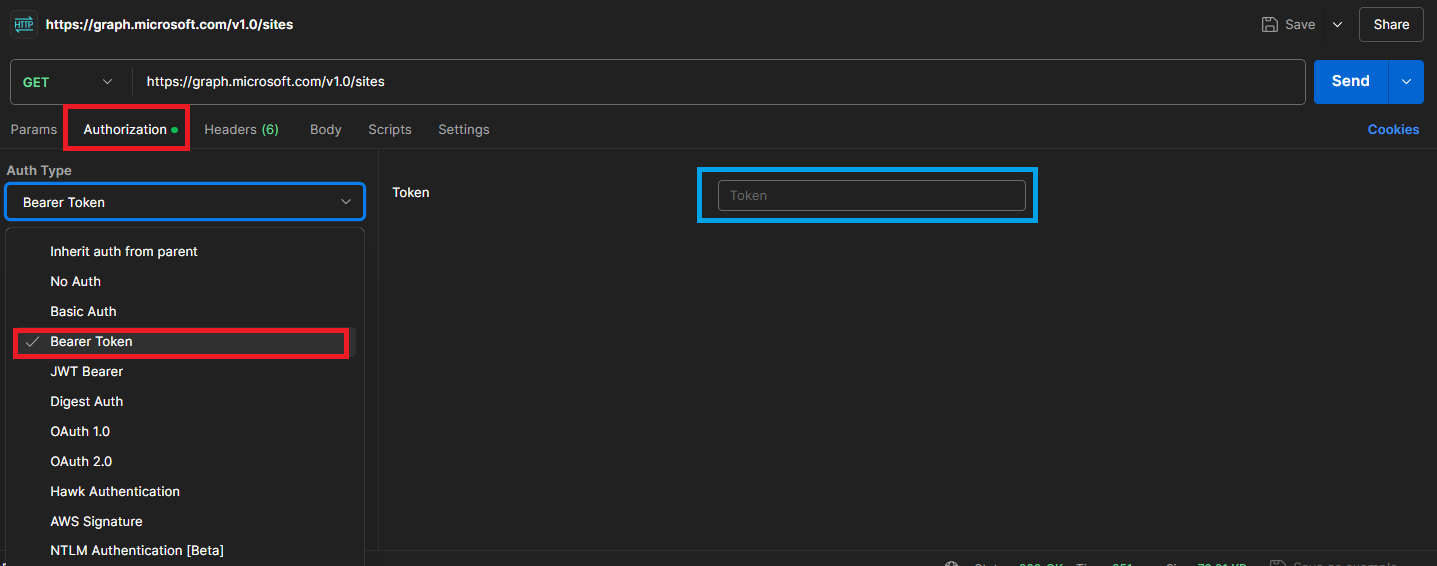This screenshot has height=566, width=1437.
Task: Switch to the Params tab
Action: tap(34, 129)
